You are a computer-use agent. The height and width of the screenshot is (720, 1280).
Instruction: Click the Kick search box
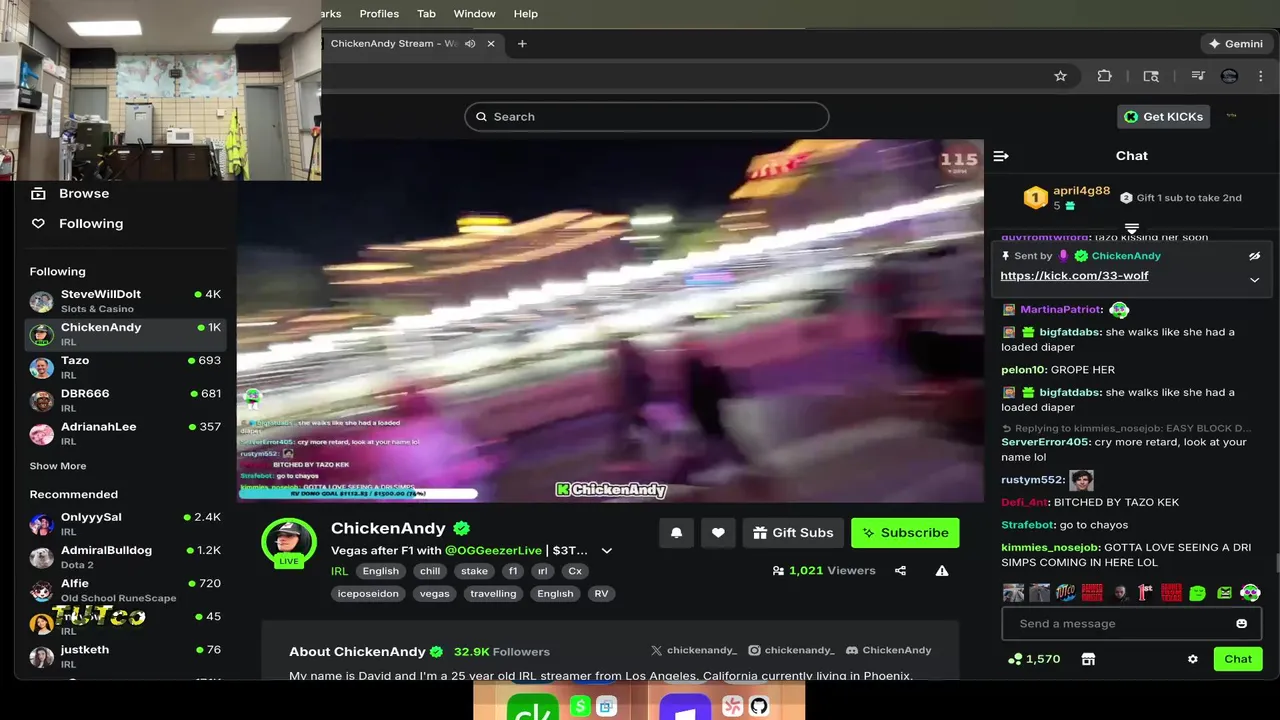pos(646,117)
